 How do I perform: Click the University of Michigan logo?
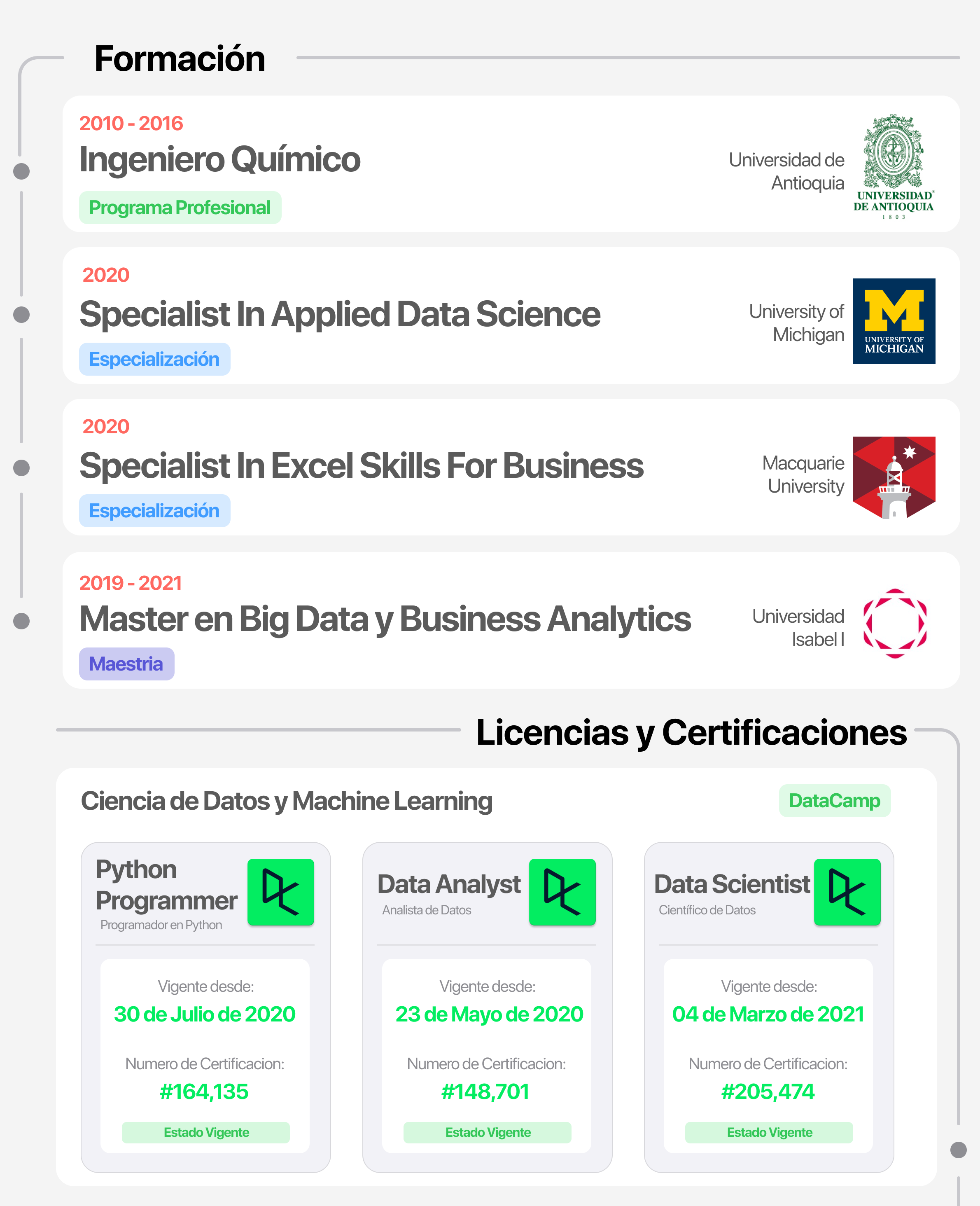point(894,321)
